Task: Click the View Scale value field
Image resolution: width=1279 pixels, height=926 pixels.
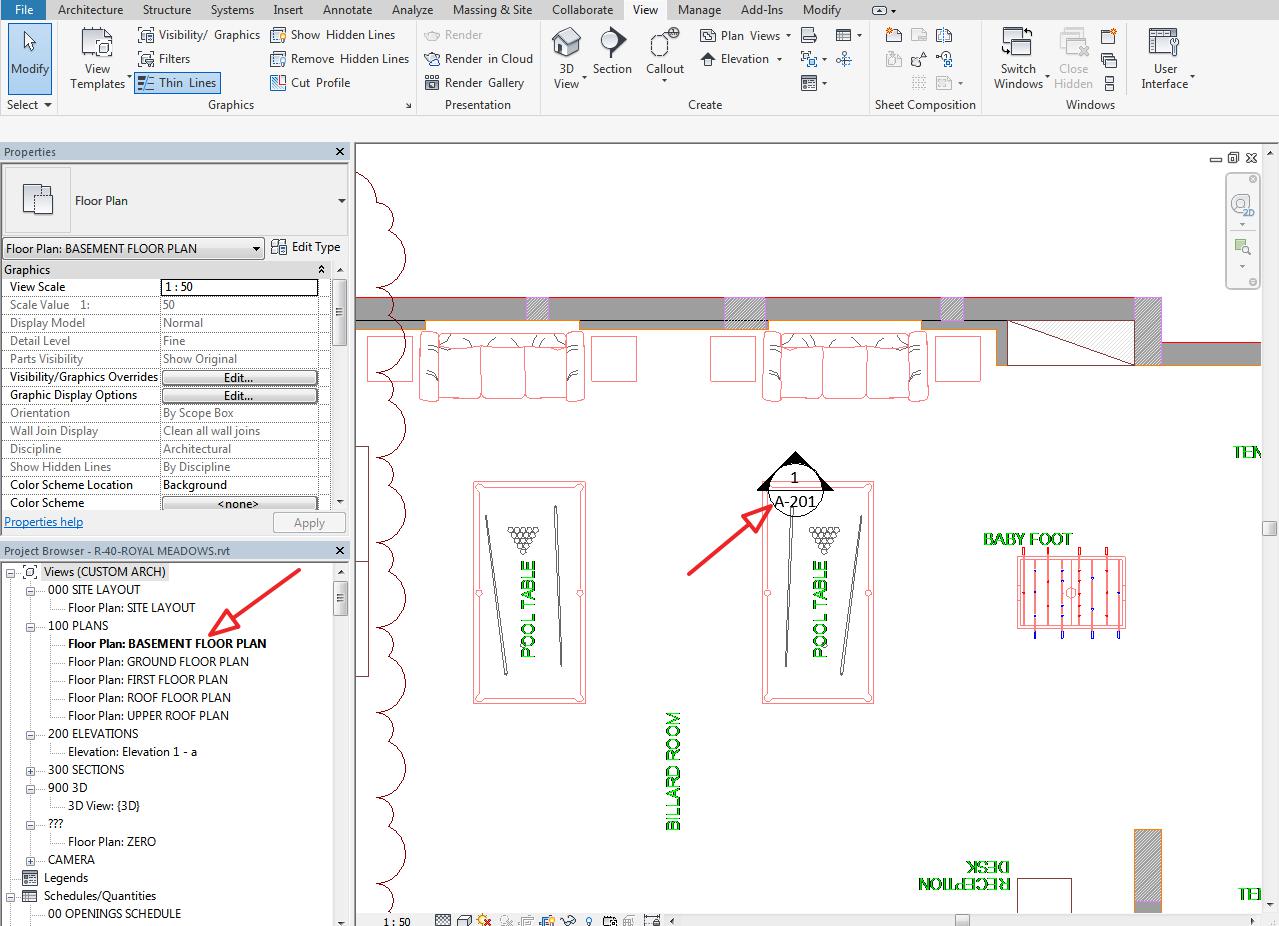Action: (239, 287)
